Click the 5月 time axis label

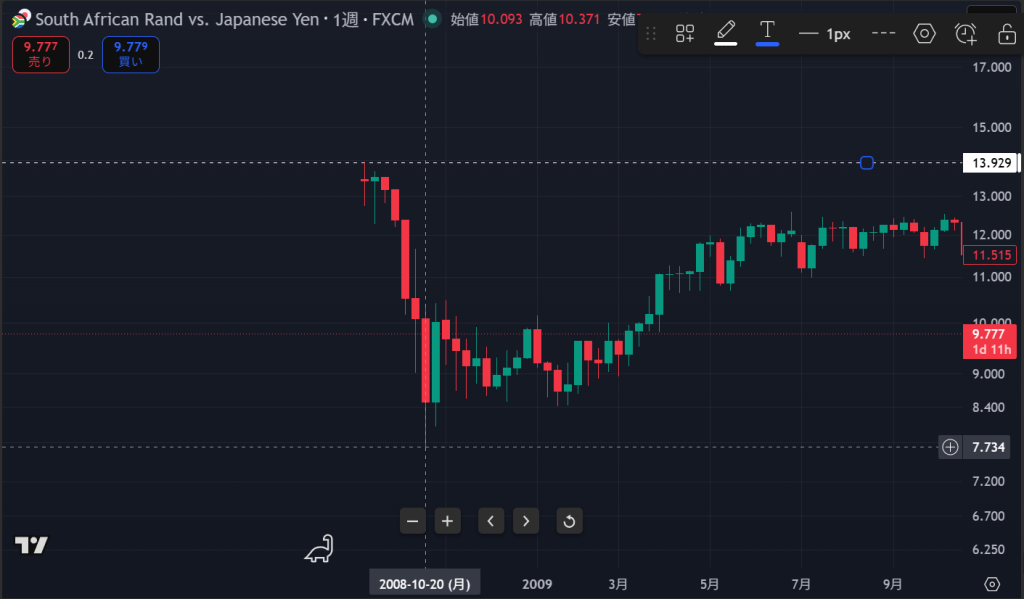pyautogui.click(x=710, y=584)
